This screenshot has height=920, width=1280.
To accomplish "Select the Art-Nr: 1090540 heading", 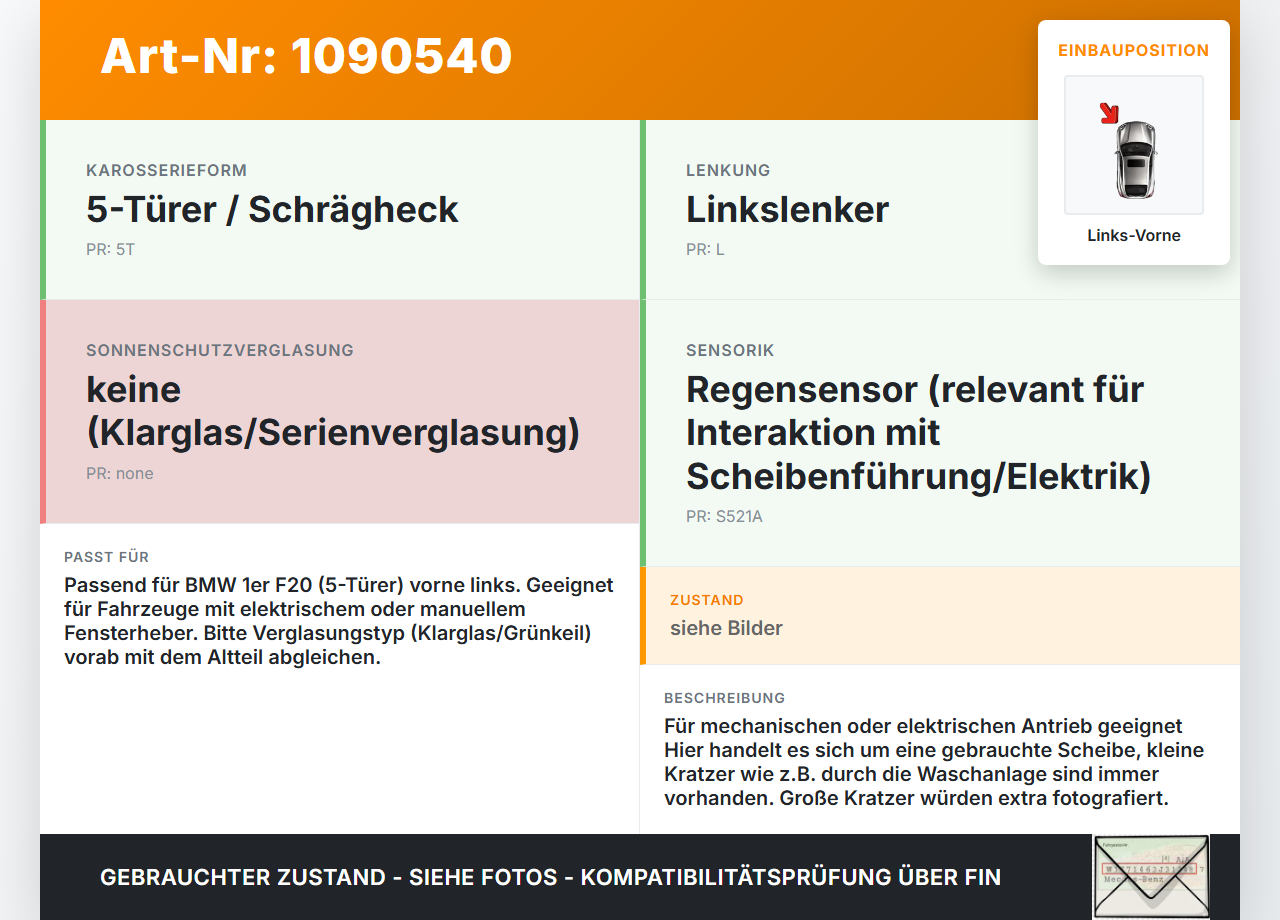I will [306, 56].
